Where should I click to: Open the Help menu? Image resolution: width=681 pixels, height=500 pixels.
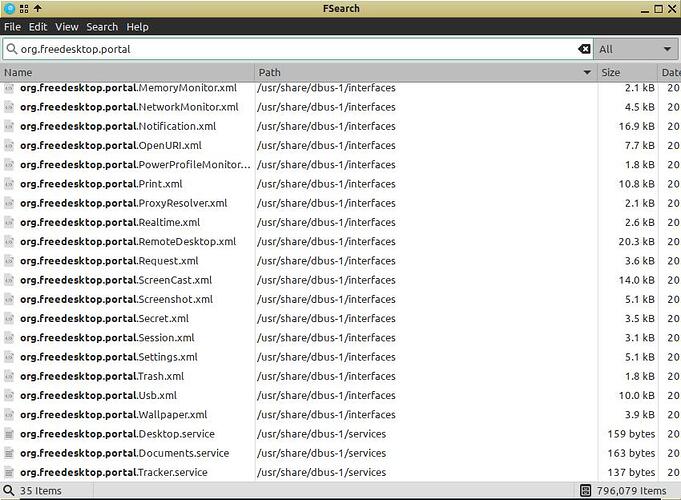click(x=137, y=27)
